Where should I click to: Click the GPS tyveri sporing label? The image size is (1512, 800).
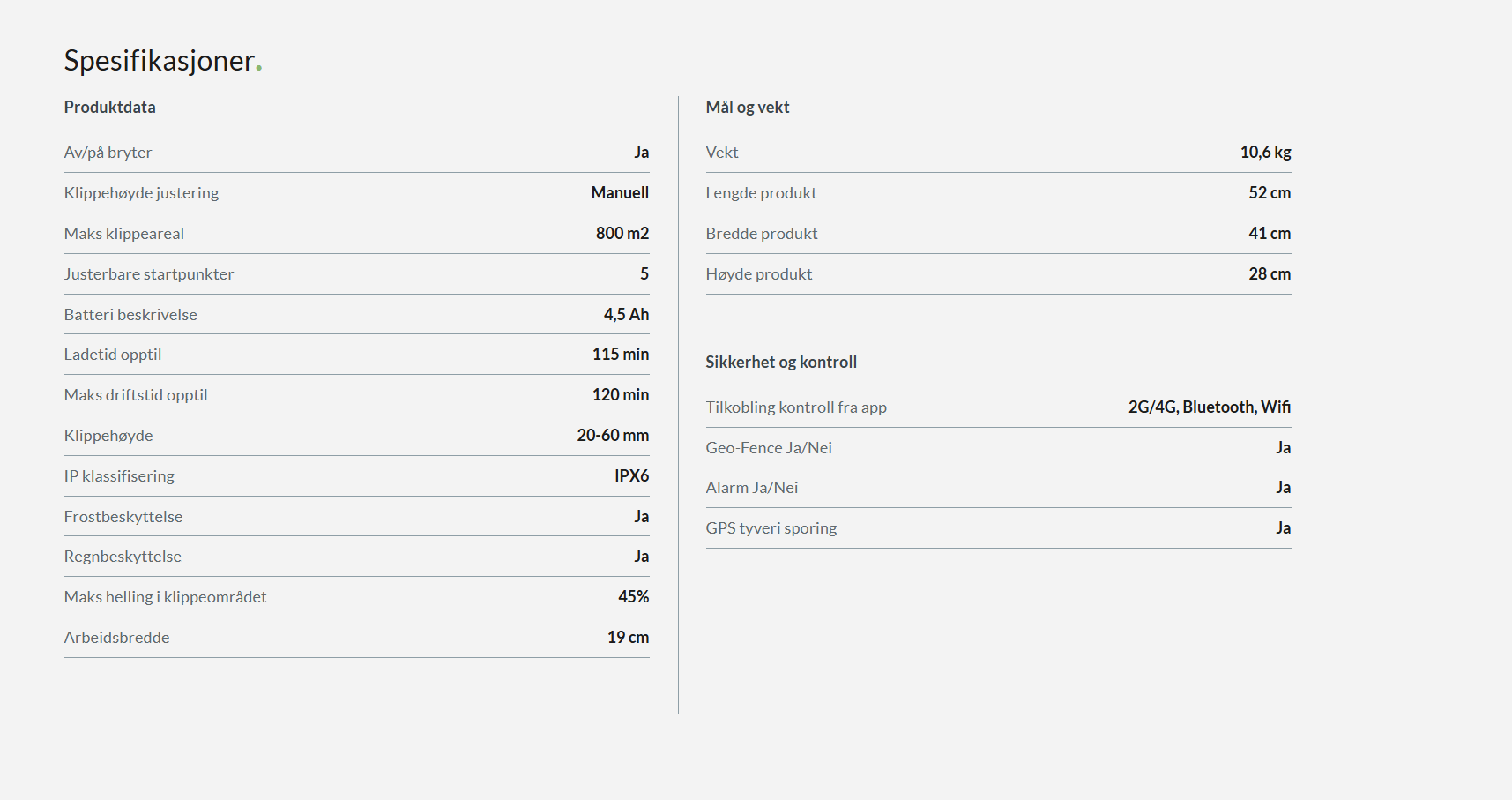pyautogui.click(x=771, y=528)
